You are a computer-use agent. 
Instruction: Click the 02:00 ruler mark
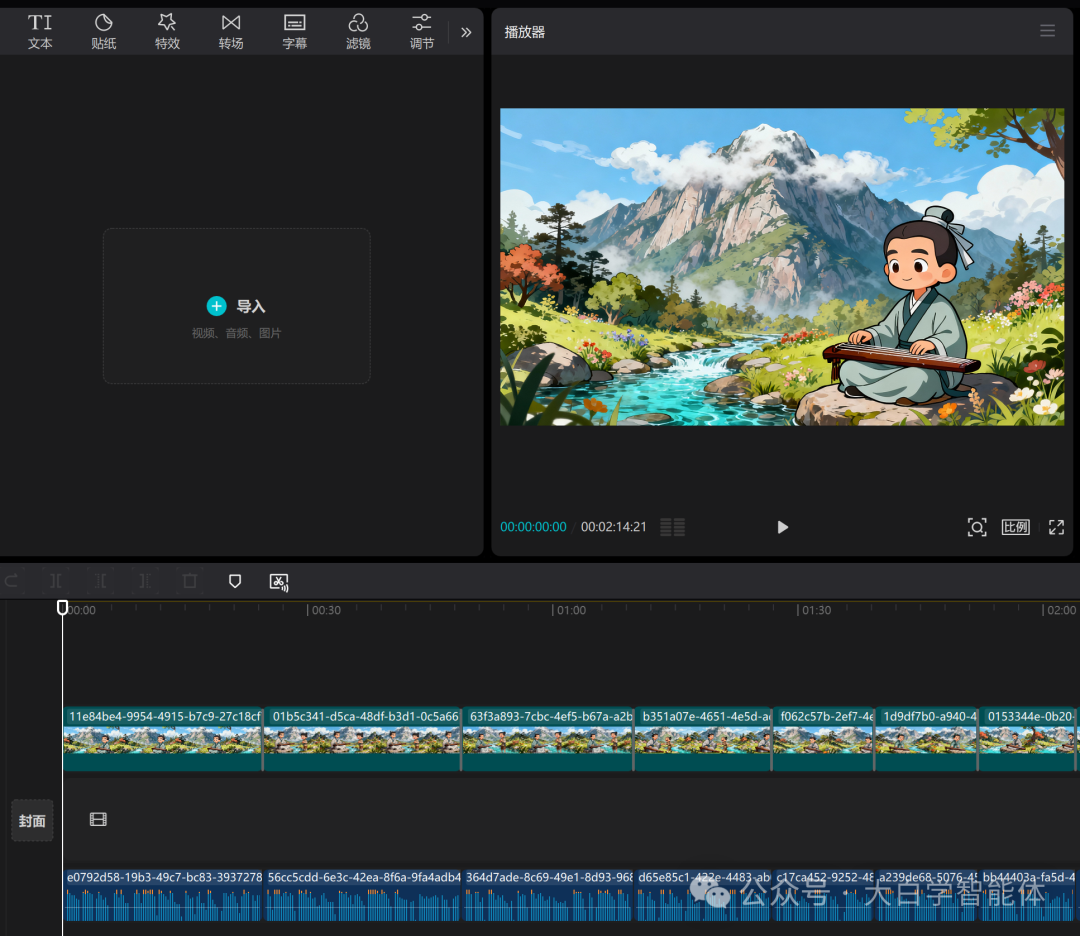pos(1059,610)
